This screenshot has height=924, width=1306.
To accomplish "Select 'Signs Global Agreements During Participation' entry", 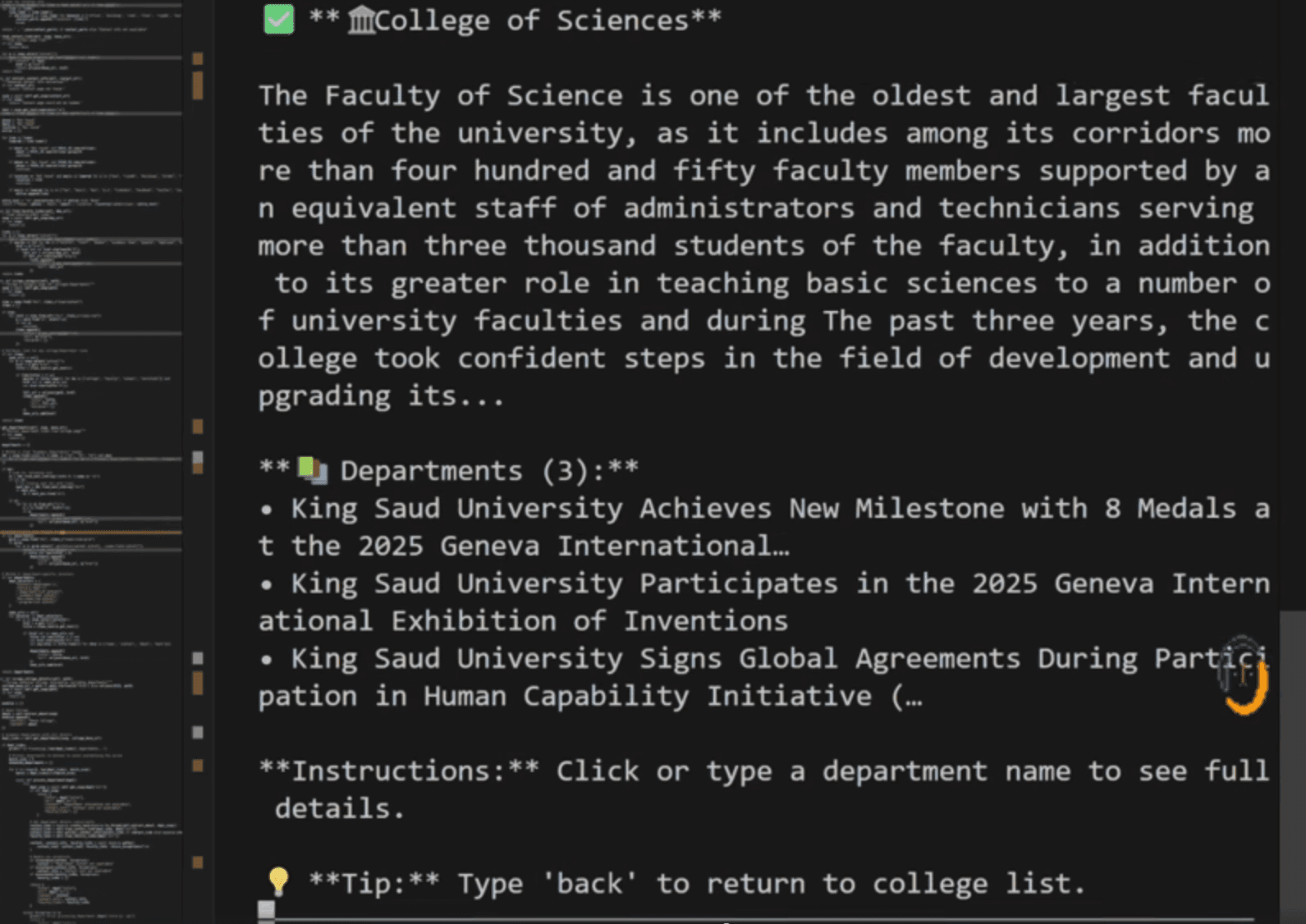I will pyautogui.click(x=763, y=677).
